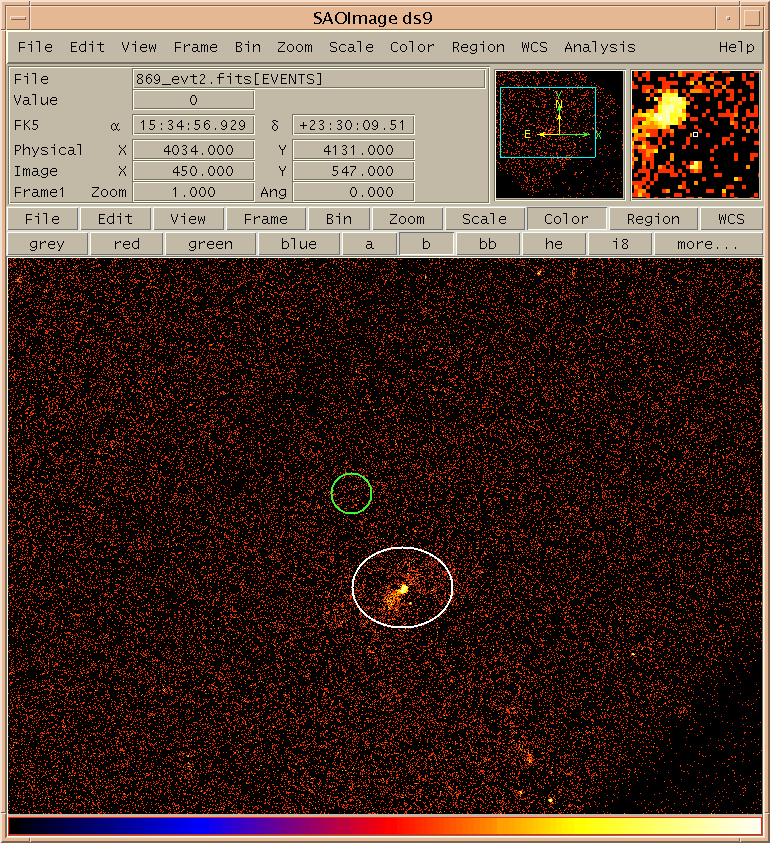Click the bright source inside the ellipse
Viewport: 770px width, 843px height.
pyautogui.click(x=402, y=589)
